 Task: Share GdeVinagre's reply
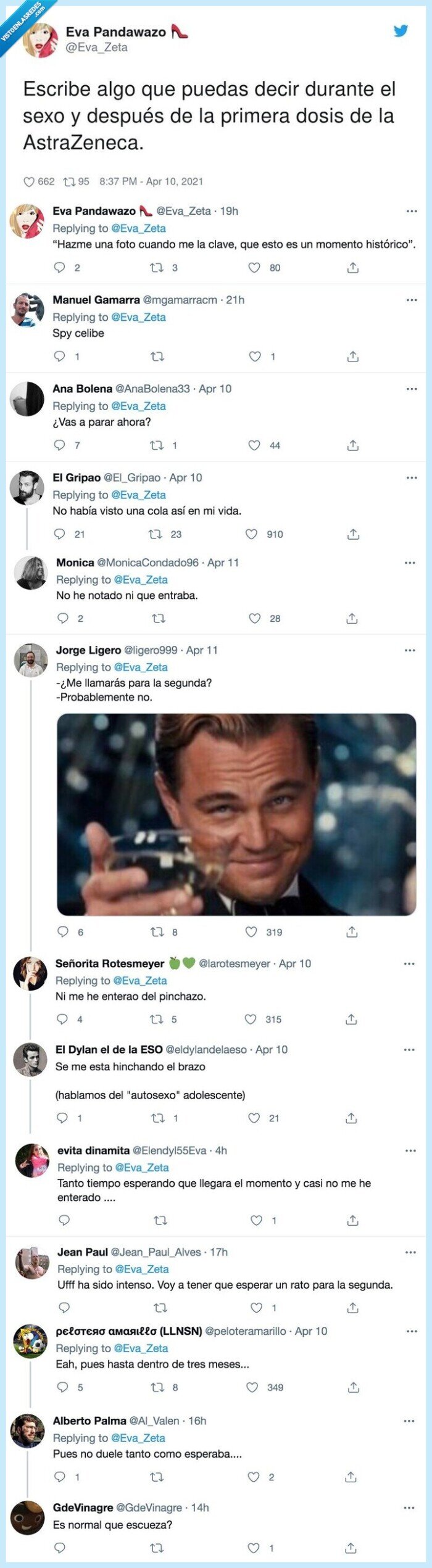click(x=351, y=1547)
